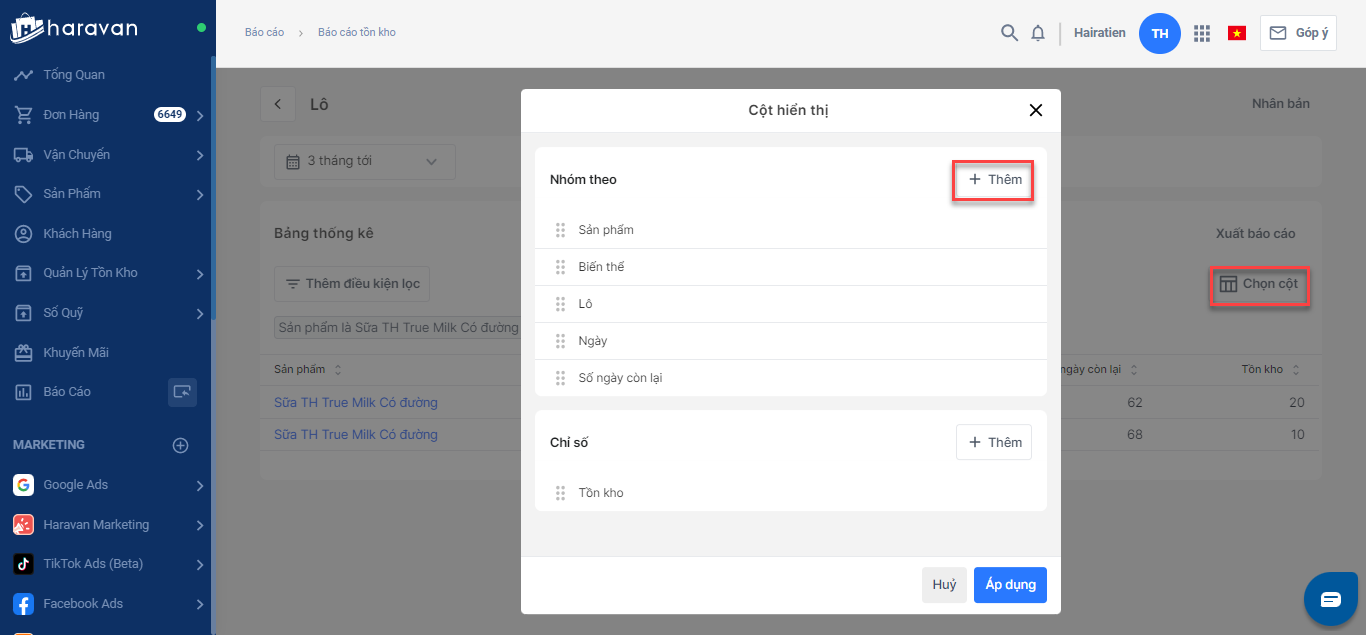Click the drag handle beside Sản phẩm

pos(560,230)
